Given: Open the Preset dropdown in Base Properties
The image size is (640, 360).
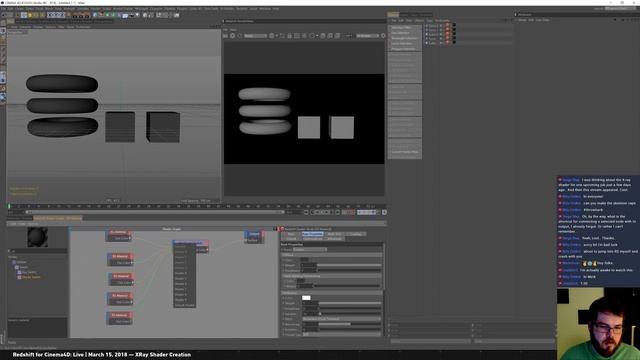Looking at the screenshot, I should (310, 249).
